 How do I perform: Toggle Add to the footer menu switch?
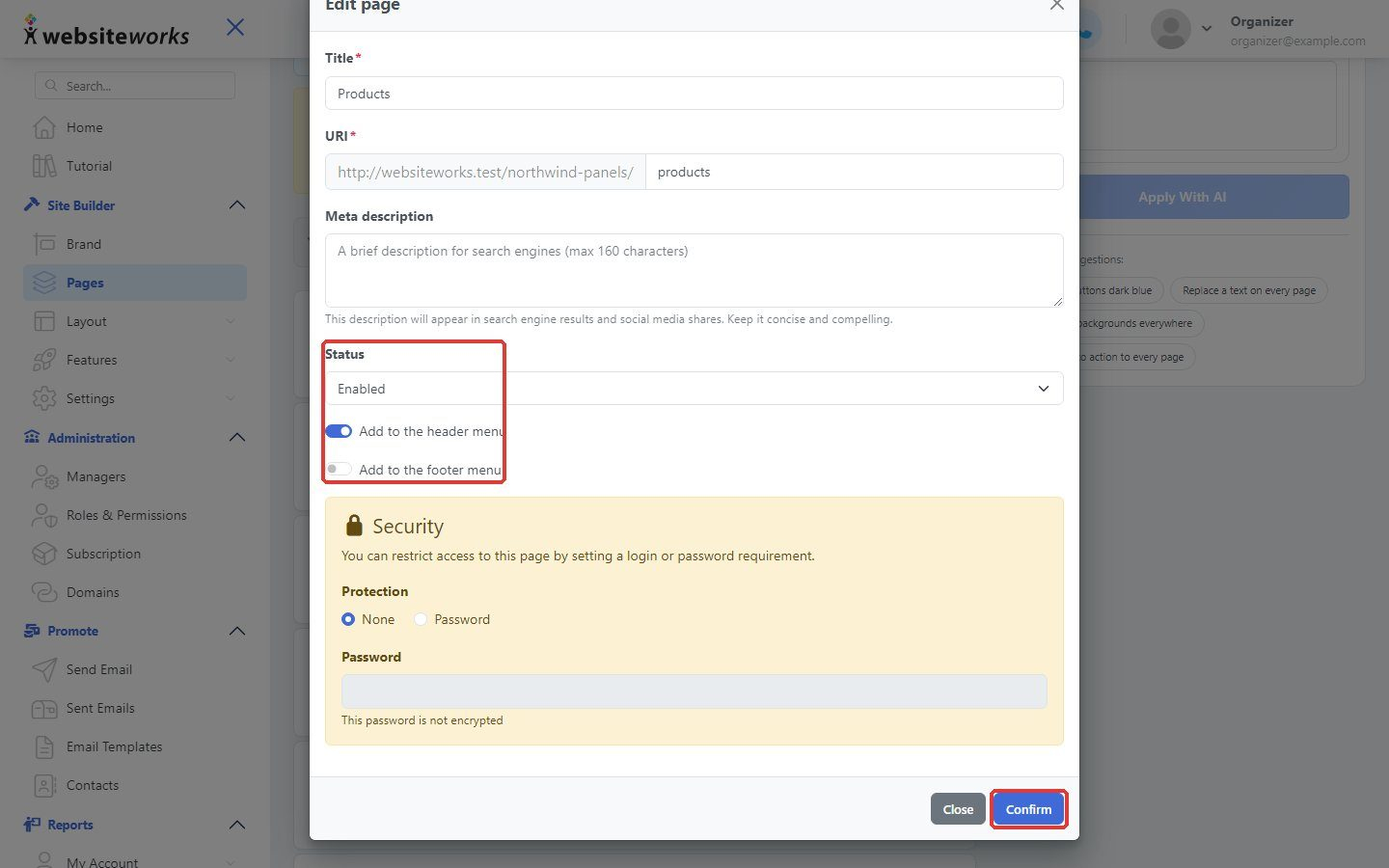339,470
